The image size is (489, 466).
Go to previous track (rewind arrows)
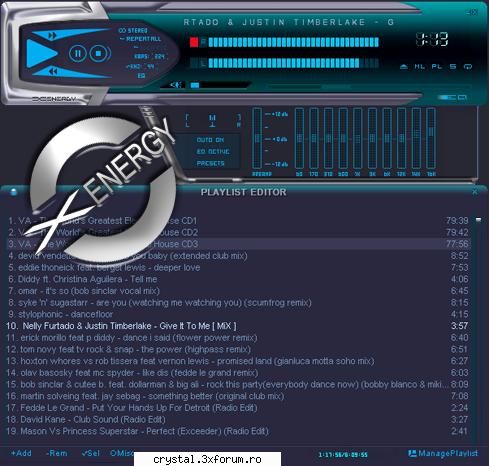pos(53,71)
